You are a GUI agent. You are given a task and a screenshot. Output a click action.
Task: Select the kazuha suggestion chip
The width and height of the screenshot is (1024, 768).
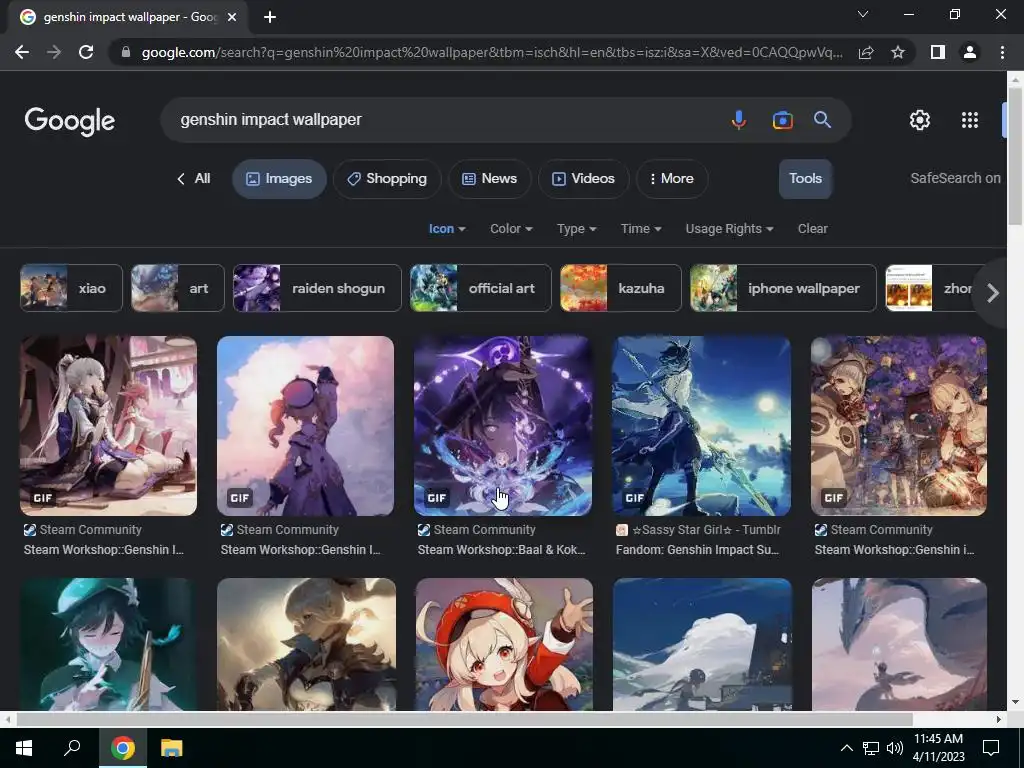pyautogui.click(x=621, y=288)
